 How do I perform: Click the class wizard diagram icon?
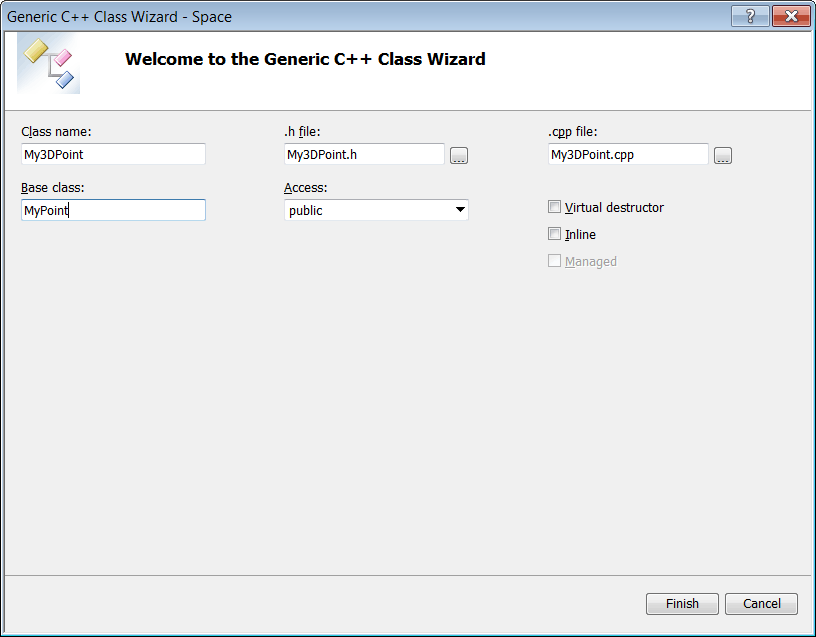(48, 63)
